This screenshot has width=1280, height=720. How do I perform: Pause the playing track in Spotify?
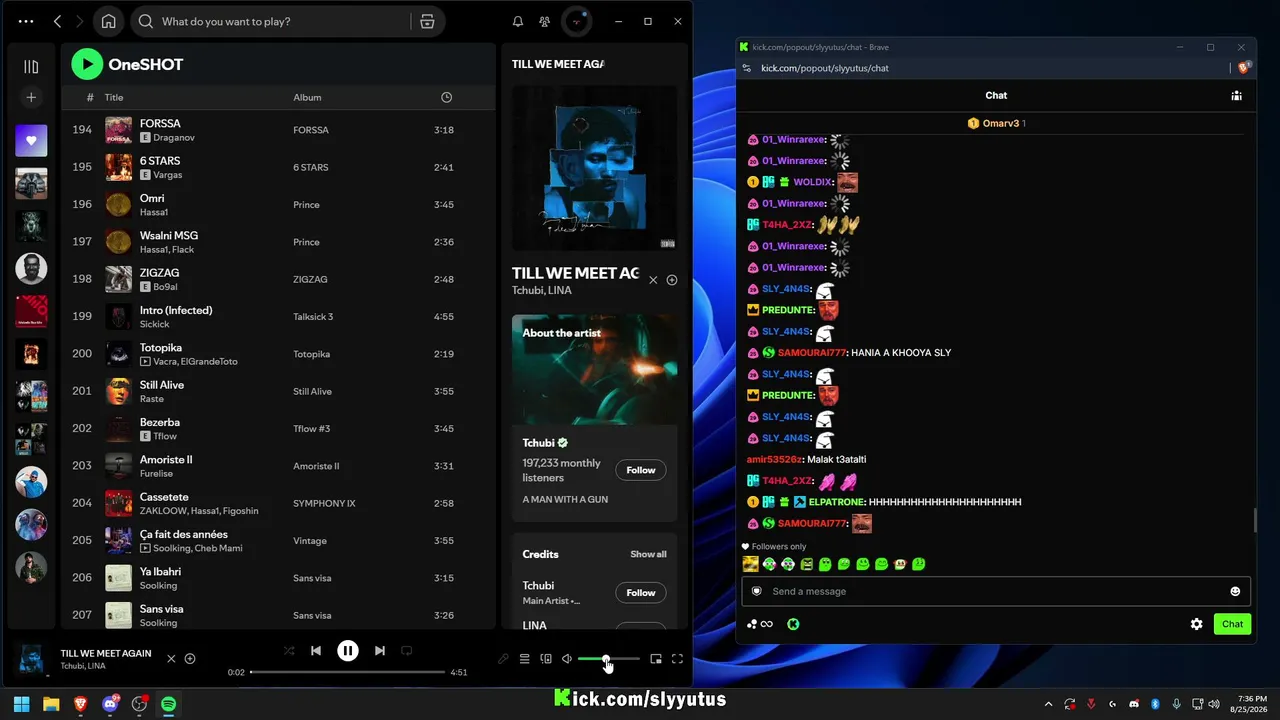pos(347,651)
